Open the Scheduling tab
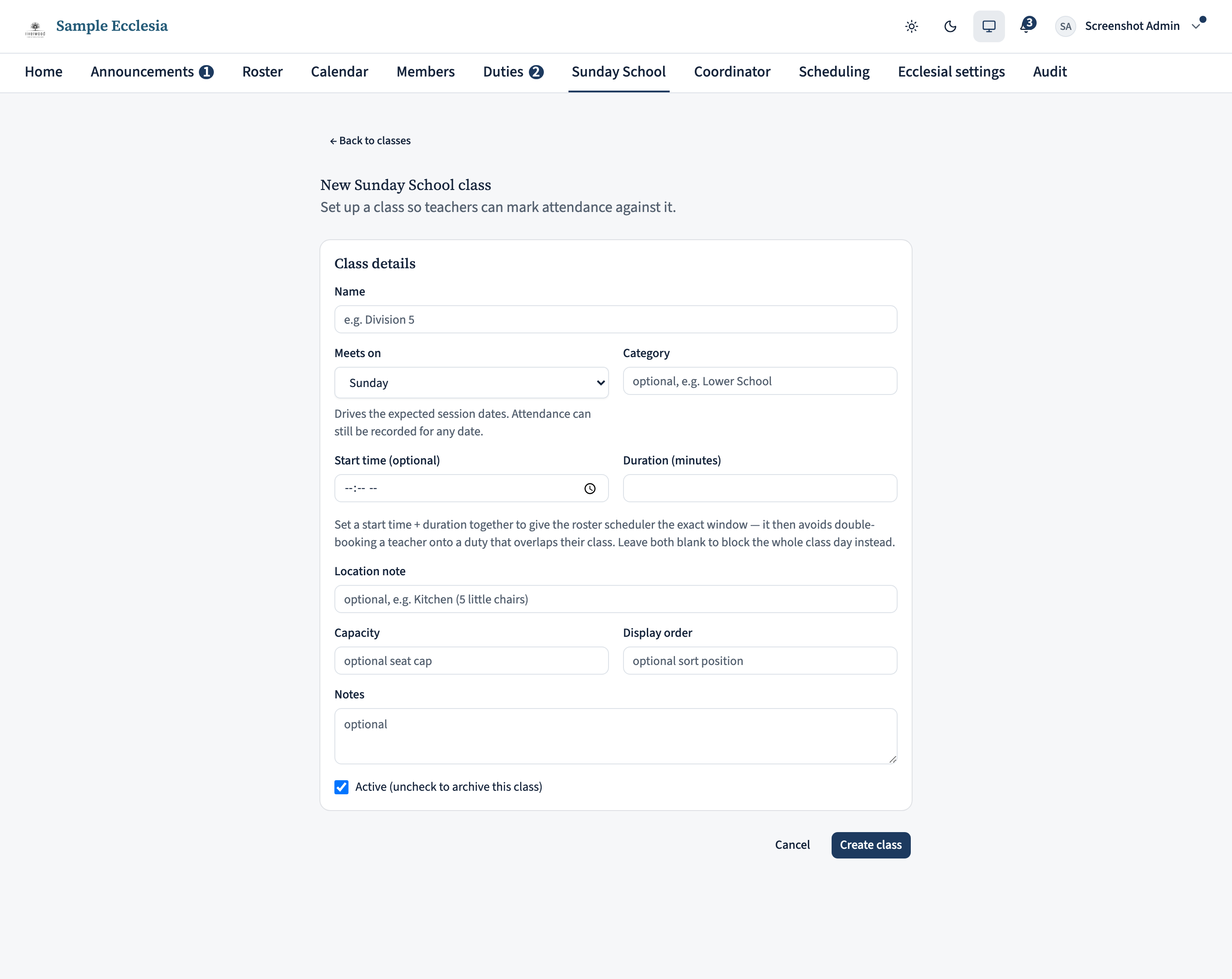The image size is (1232, 979). click(834, 72)
